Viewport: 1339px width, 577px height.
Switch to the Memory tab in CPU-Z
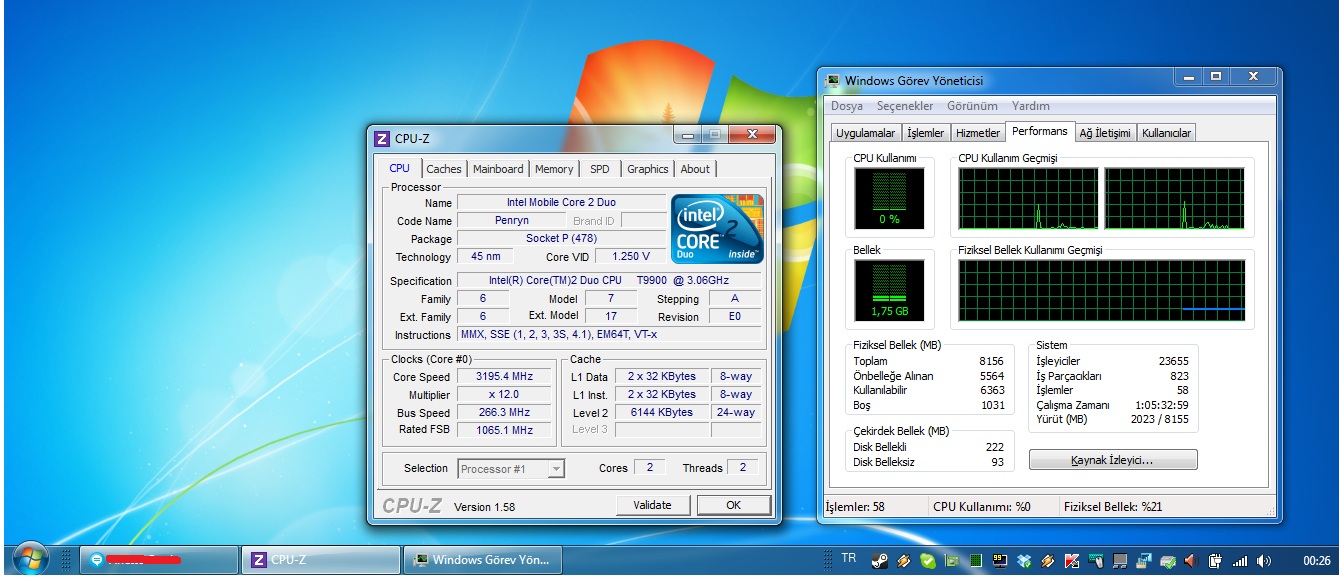[x=554, y=169]
